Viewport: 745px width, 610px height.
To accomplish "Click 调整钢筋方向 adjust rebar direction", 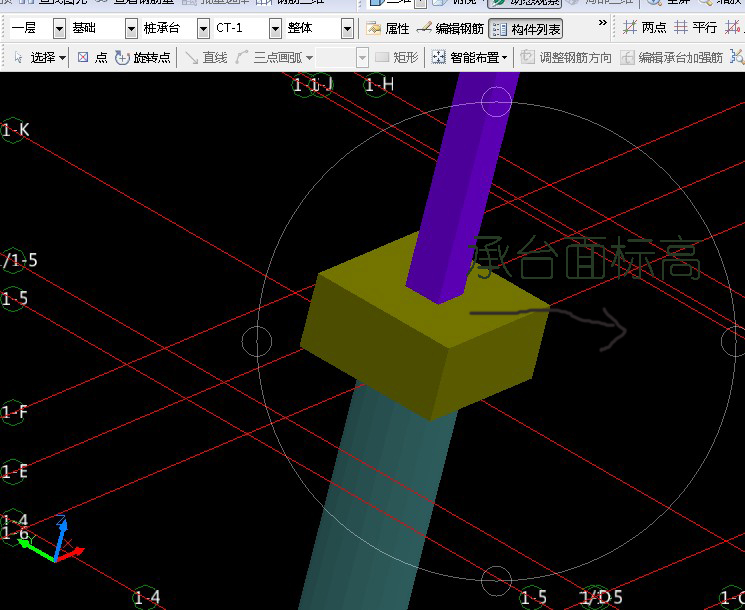I will pyautogui.click(x=565, y=57).
